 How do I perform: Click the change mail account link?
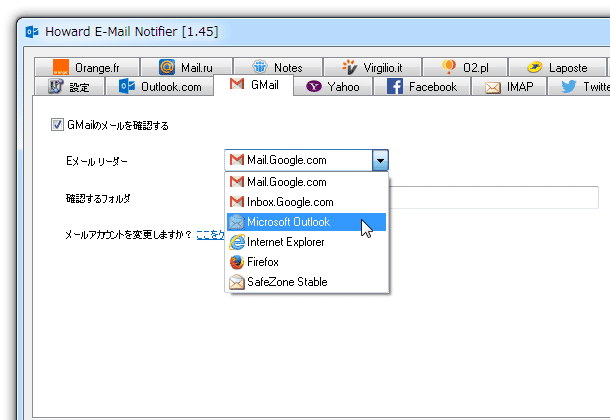(x=210, y=234)
